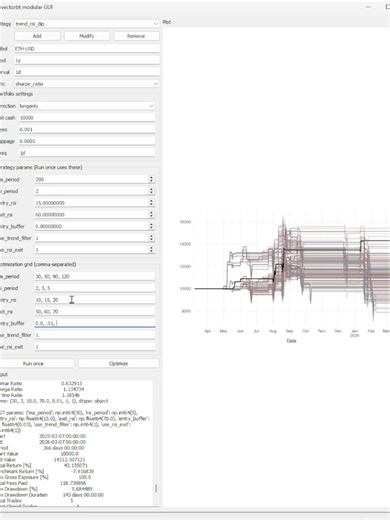The image size is (390, 520).
Task: Focus optimization grid exit_rsi field 50, 60, 70
Action: tap(95, 311)
